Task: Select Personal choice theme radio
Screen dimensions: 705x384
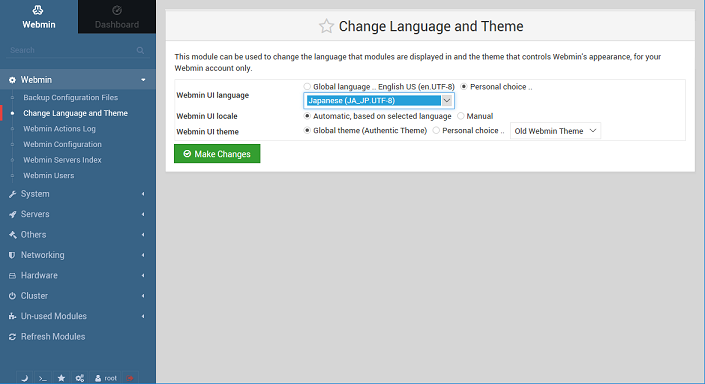Action: click(436, 130)
